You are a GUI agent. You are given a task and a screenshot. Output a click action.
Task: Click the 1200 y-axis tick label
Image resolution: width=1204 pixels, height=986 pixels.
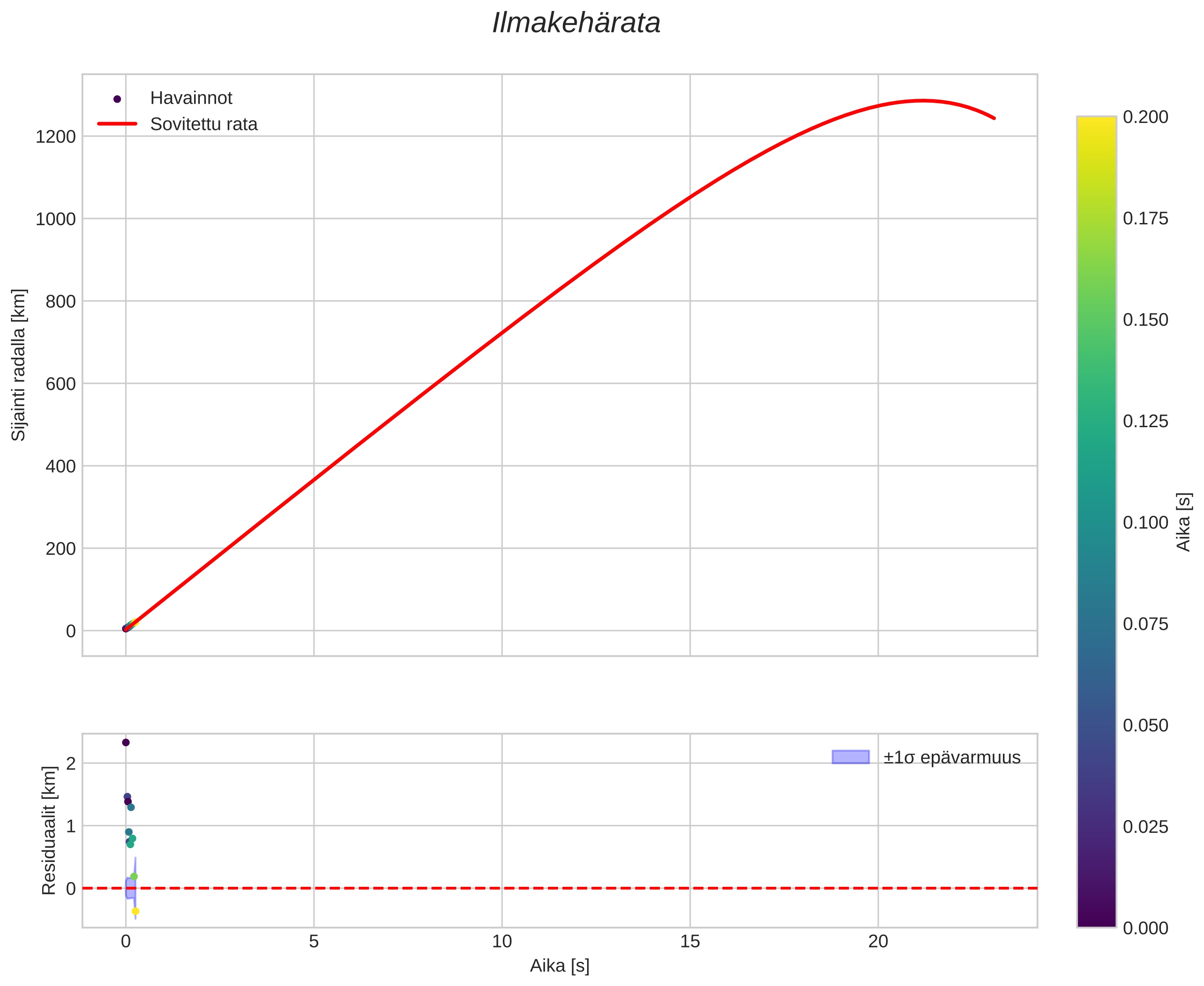(56, 137)
